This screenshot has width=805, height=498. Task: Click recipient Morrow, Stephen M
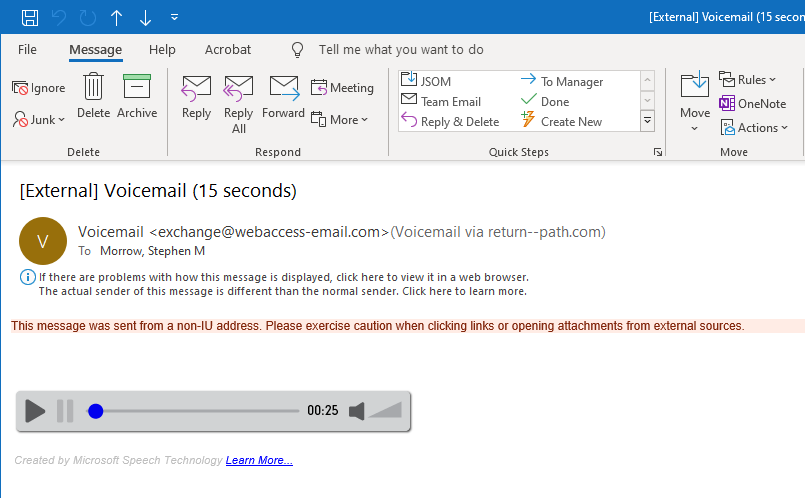click(x=152, y=251)
